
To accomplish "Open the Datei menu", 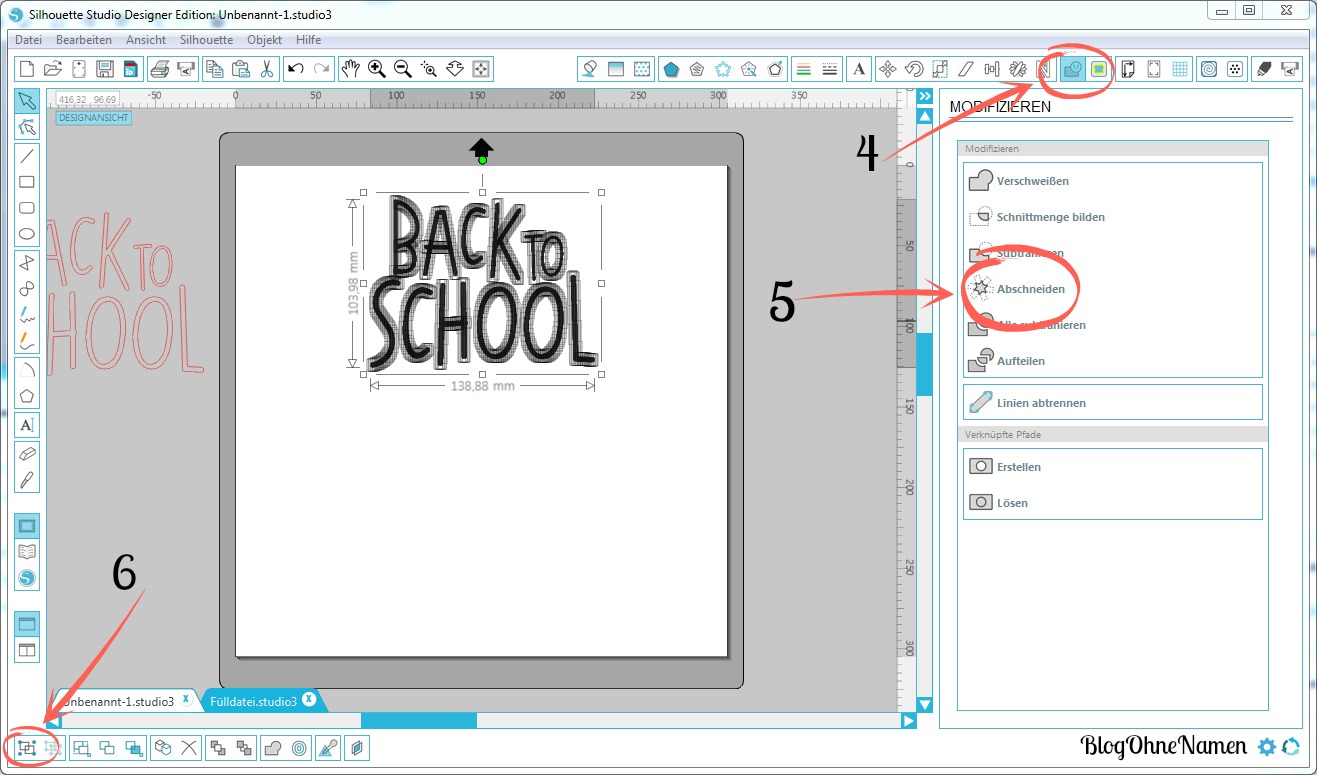I will [x=29, y=40].
